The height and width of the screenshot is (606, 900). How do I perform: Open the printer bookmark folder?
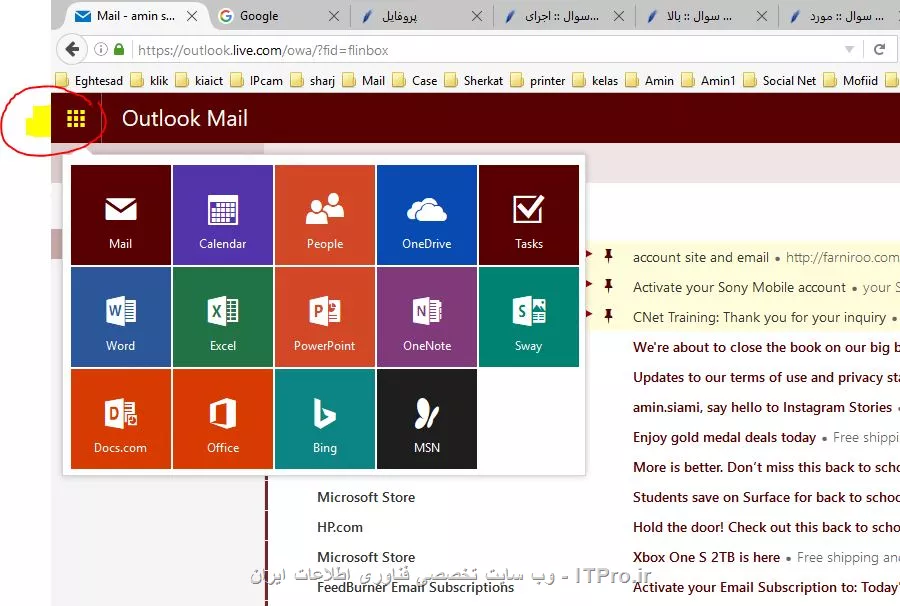[x=538, y=81]
